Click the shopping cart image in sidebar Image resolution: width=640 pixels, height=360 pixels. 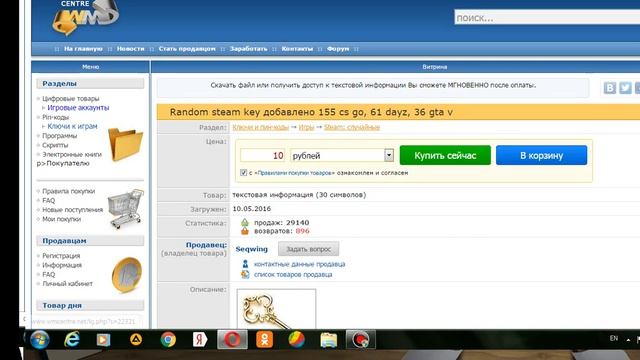[126, 208]
